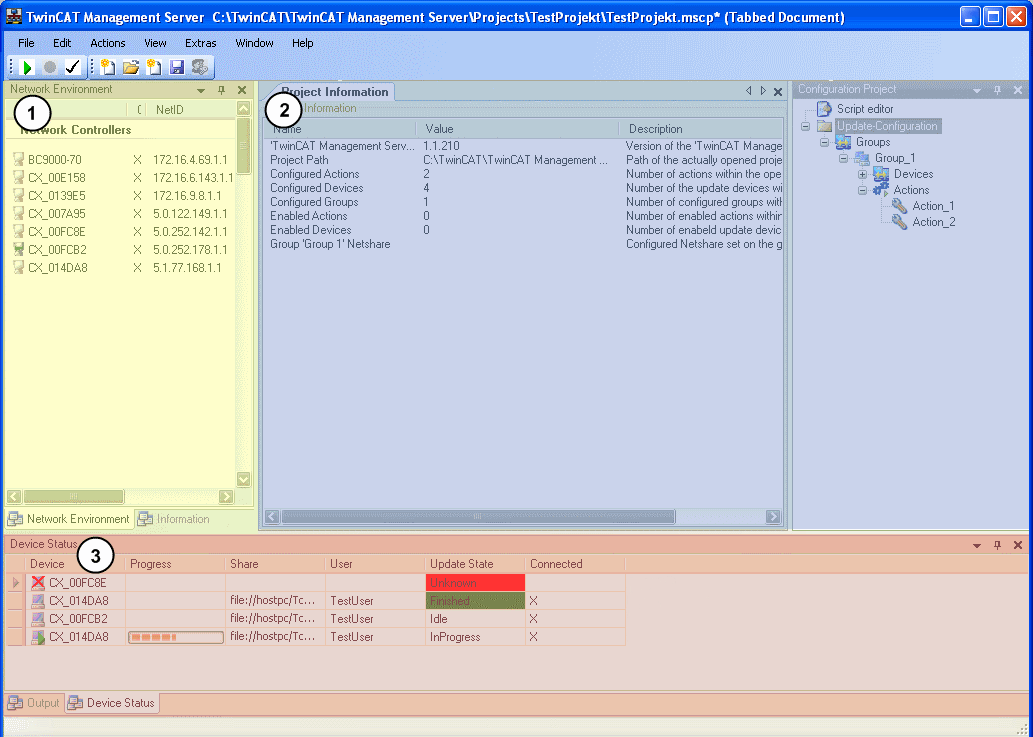The height and width of the screenshot is (737, 1033).
Task: Click the green Finished update state cell
Action: pyautogui.click(x=475, y=601)
